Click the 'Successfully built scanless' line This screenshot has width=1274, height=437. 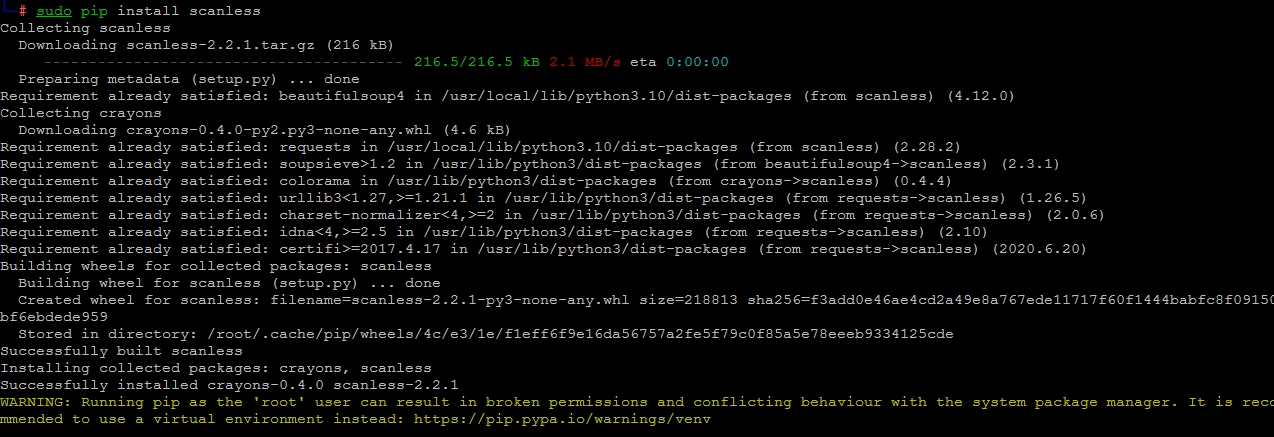108,351
